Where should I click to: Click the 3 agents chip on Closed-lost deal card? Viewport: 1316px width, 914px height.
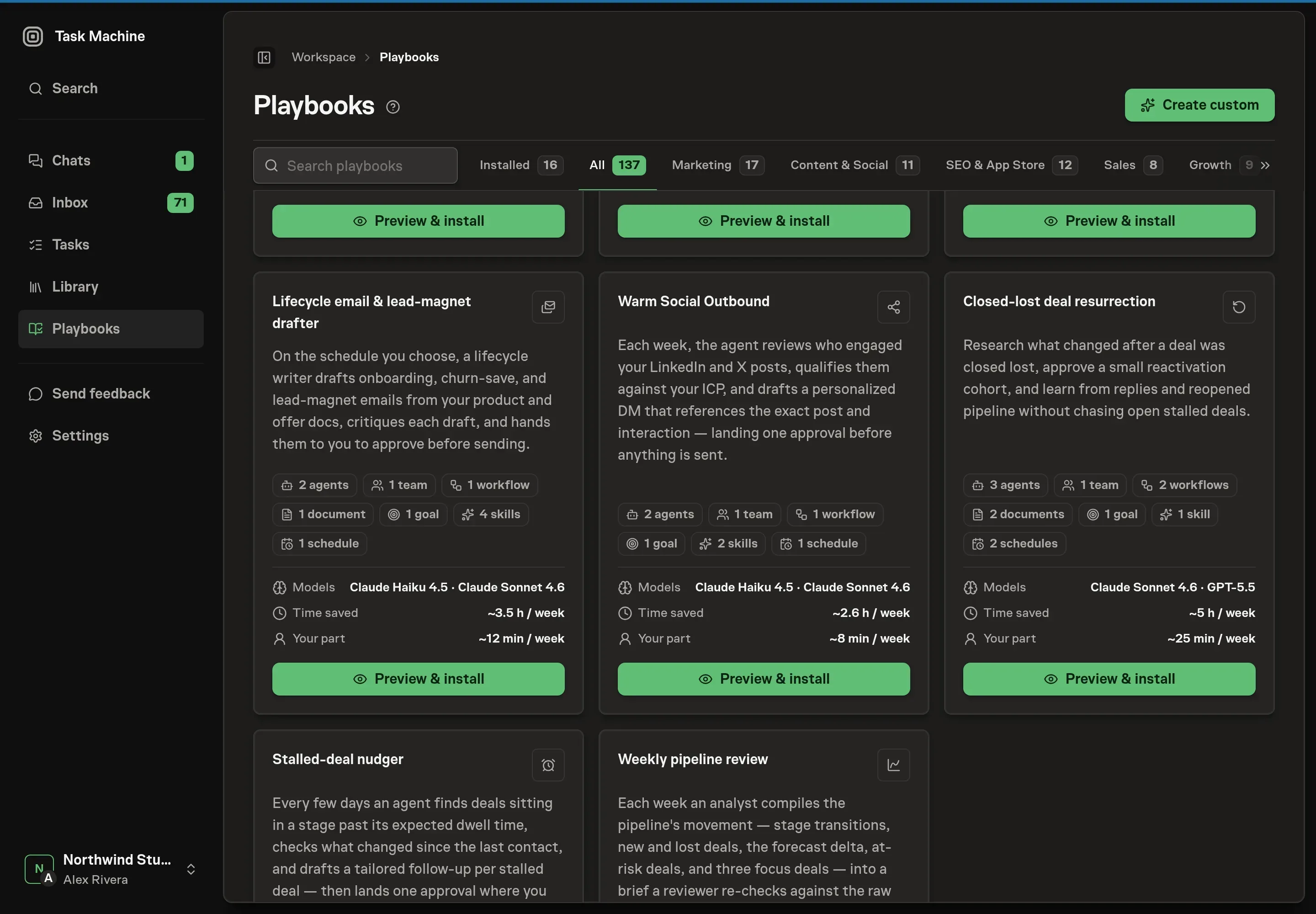[x=1005, y=486]
